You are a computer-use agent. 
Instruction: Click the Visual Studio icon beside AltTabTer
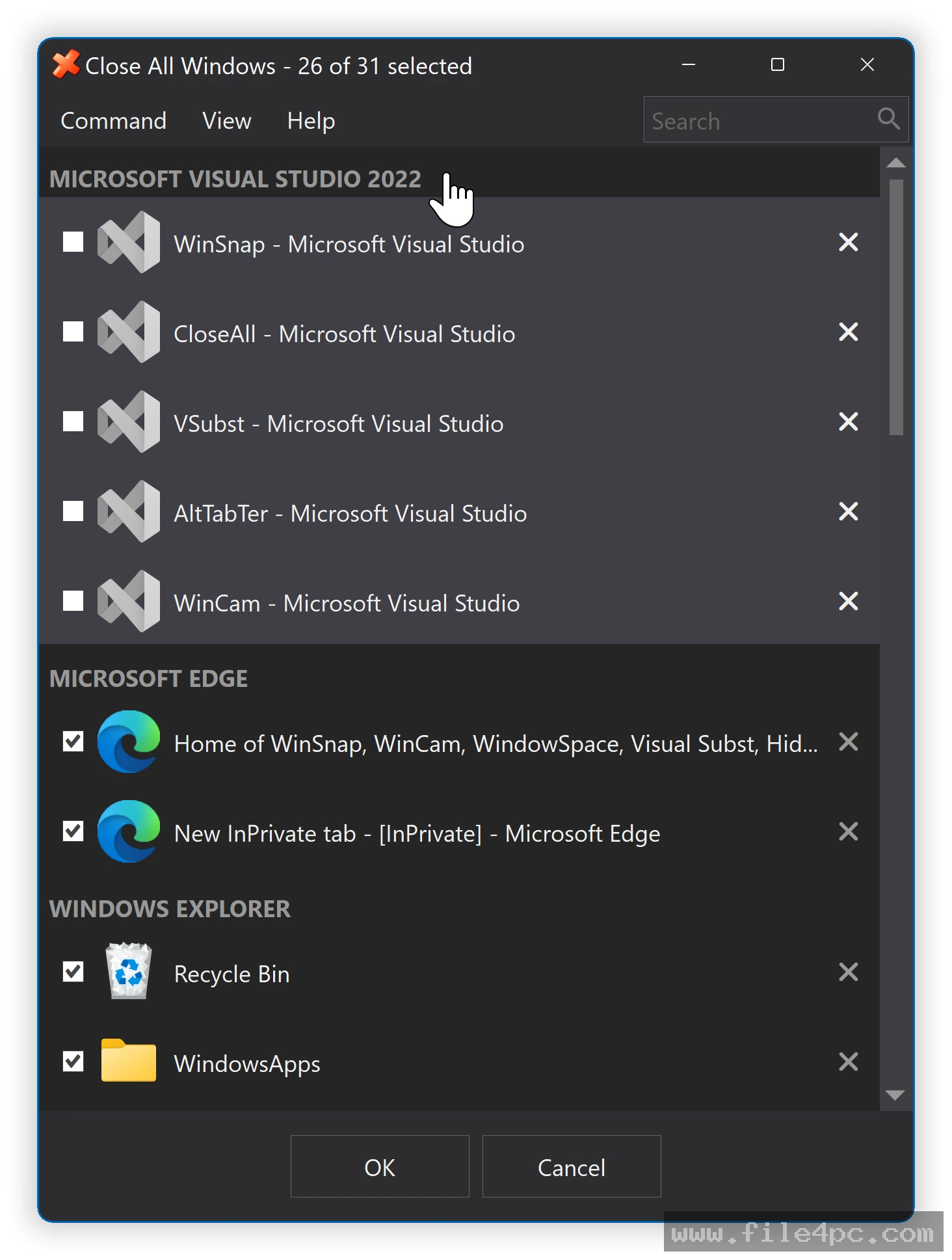tap(129, 511)
